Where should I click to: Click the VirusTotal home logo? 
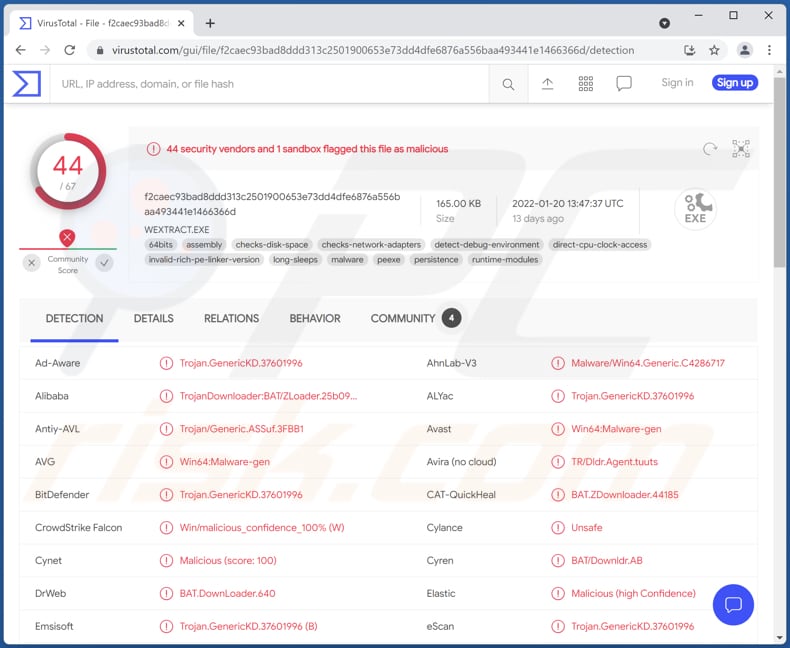(26, 84)
